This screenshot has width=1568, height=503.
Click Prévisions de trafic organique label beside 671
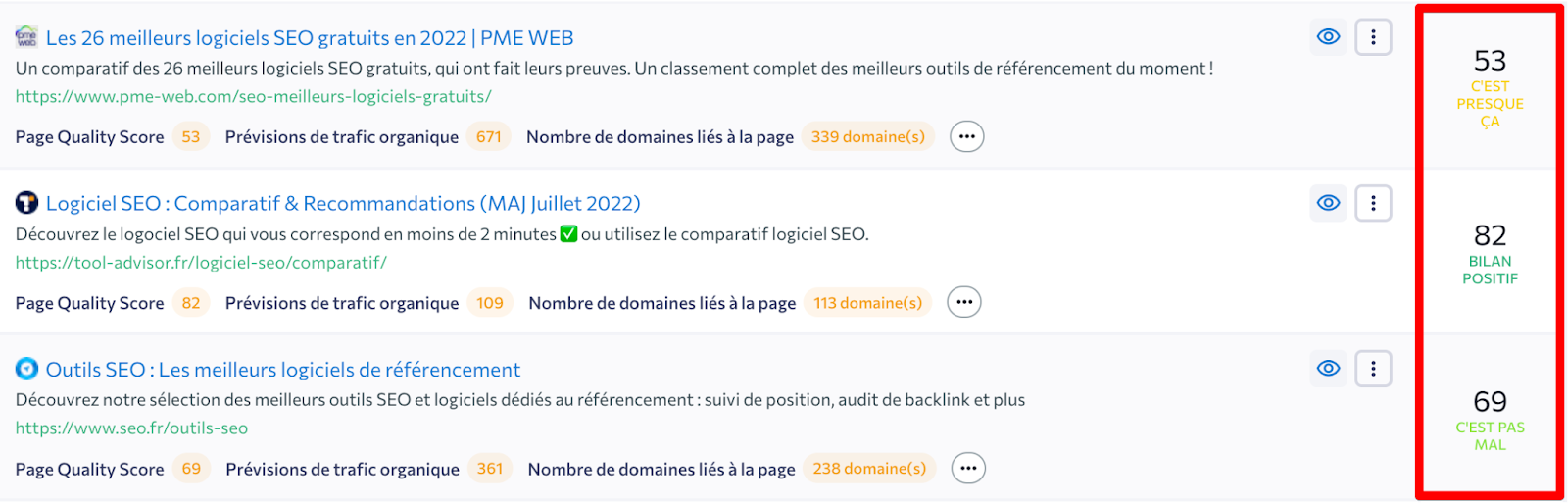[x=342, y=136]
